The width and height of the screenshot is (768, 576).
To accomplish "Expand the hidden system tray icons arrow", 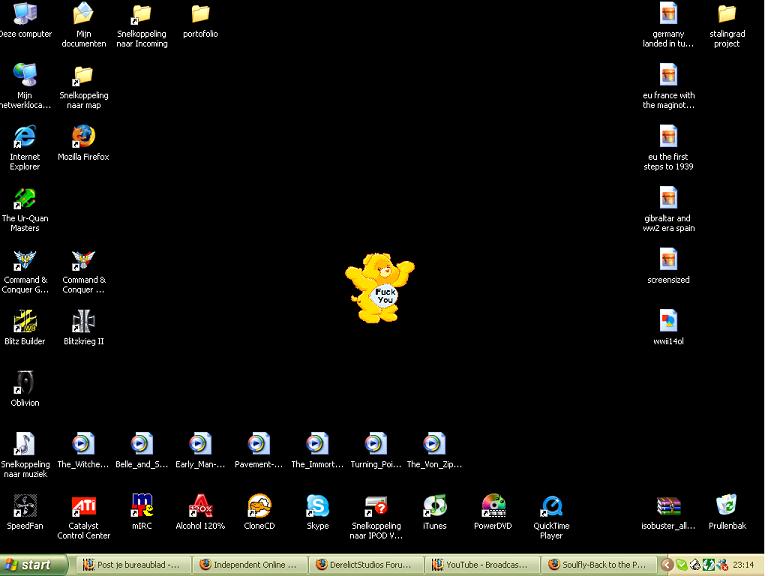I will click(668, 565).
